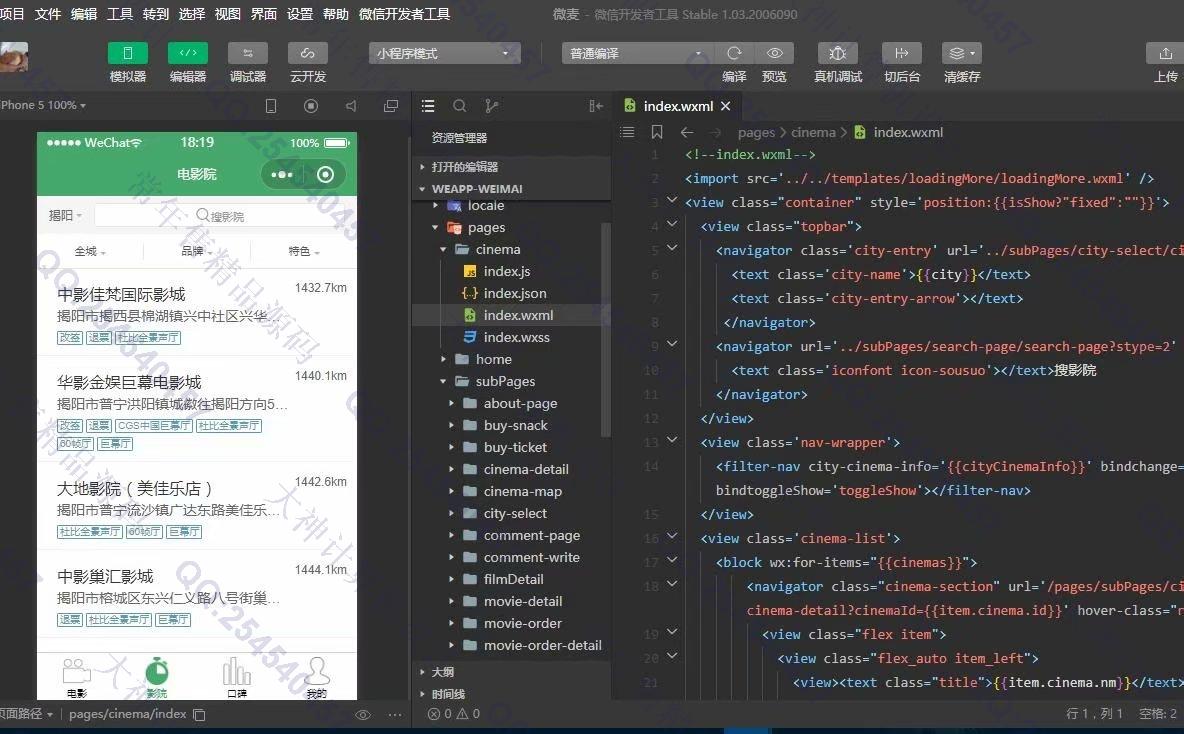Expand the cinema-detail folder

(525, 469)
